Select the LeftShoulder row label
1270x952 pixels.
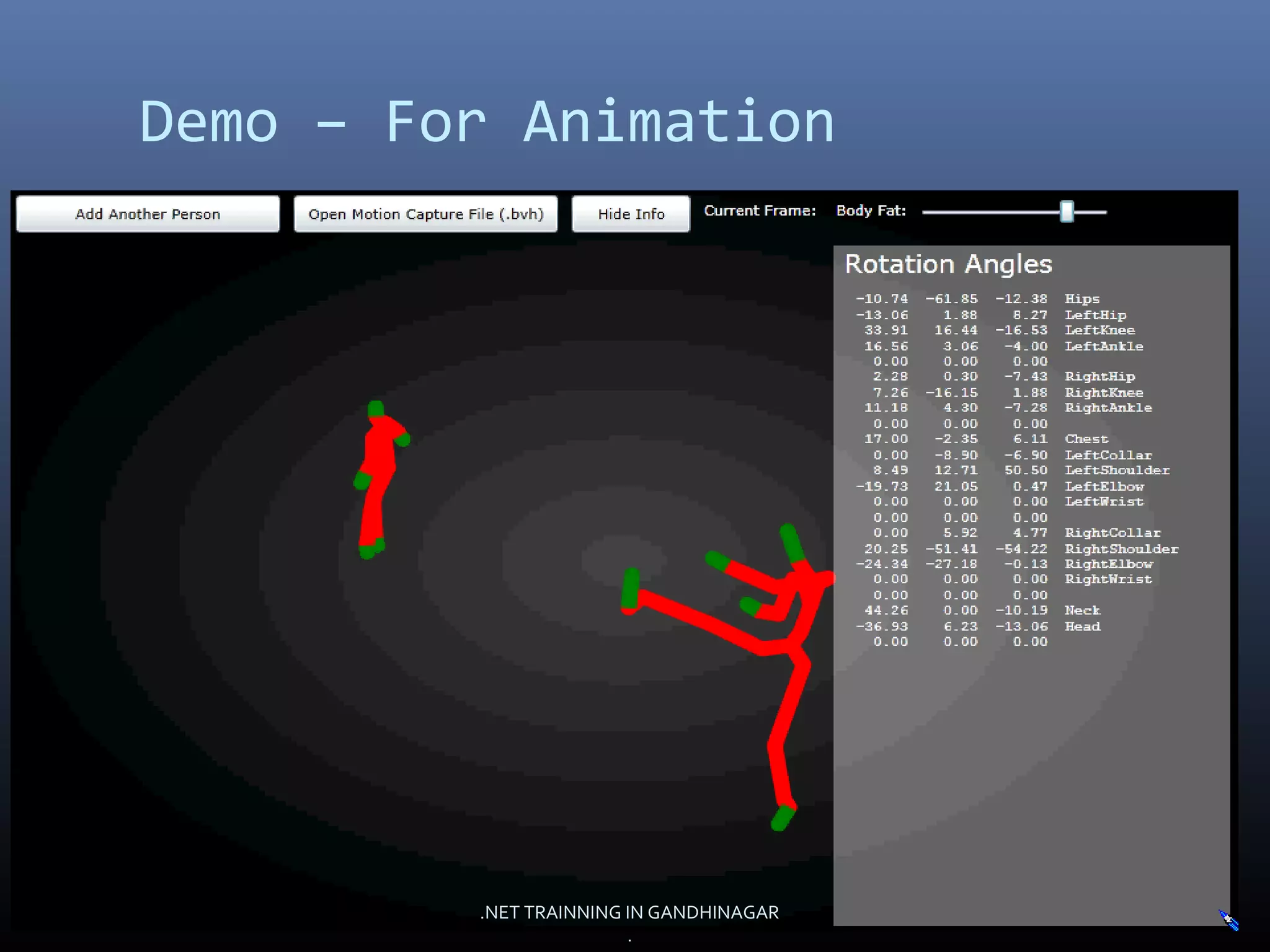[x=1117, y=470]
